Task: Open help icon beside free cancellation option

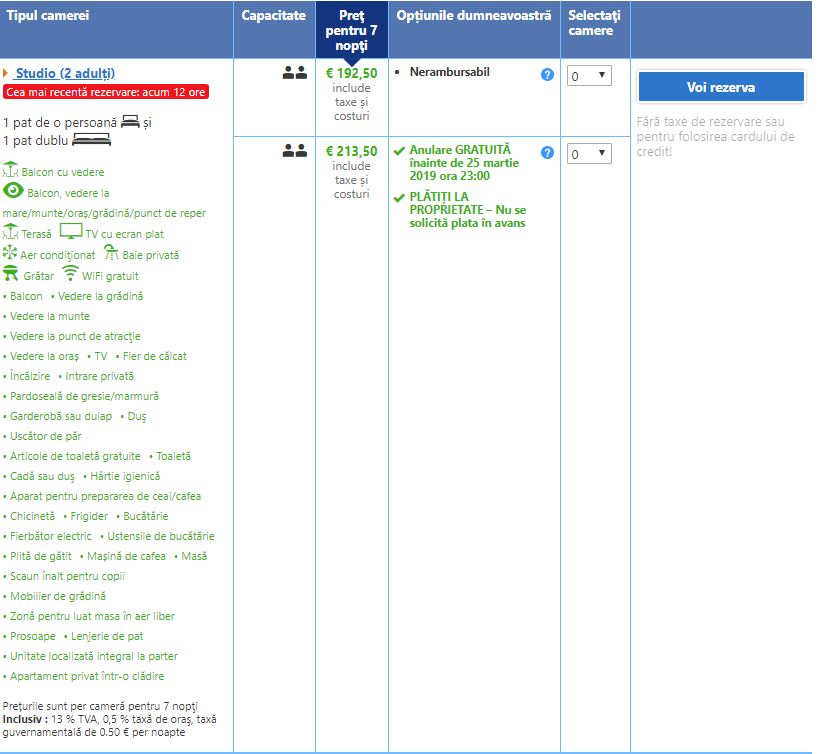Action: point(547,153)
